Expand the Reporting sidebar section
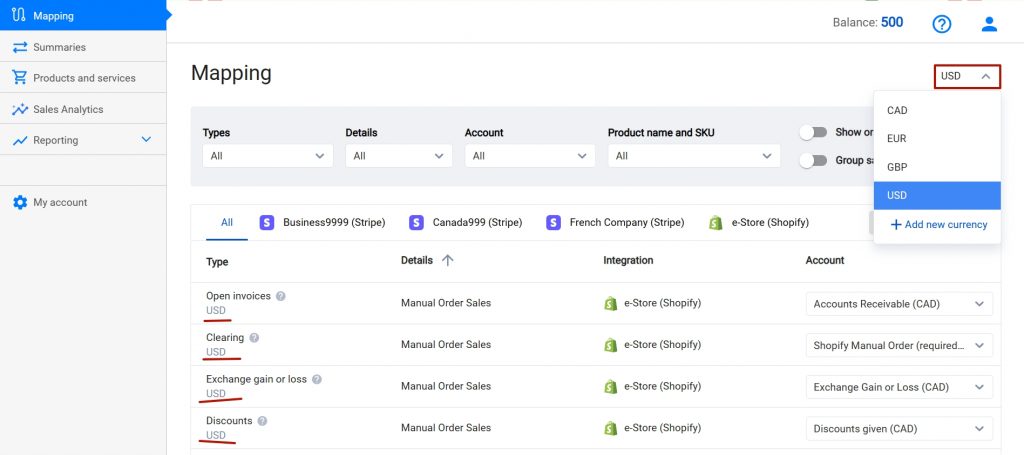The height and width of the screenshot is (455, 1024). pyautogui.click(x=146, y=140)
